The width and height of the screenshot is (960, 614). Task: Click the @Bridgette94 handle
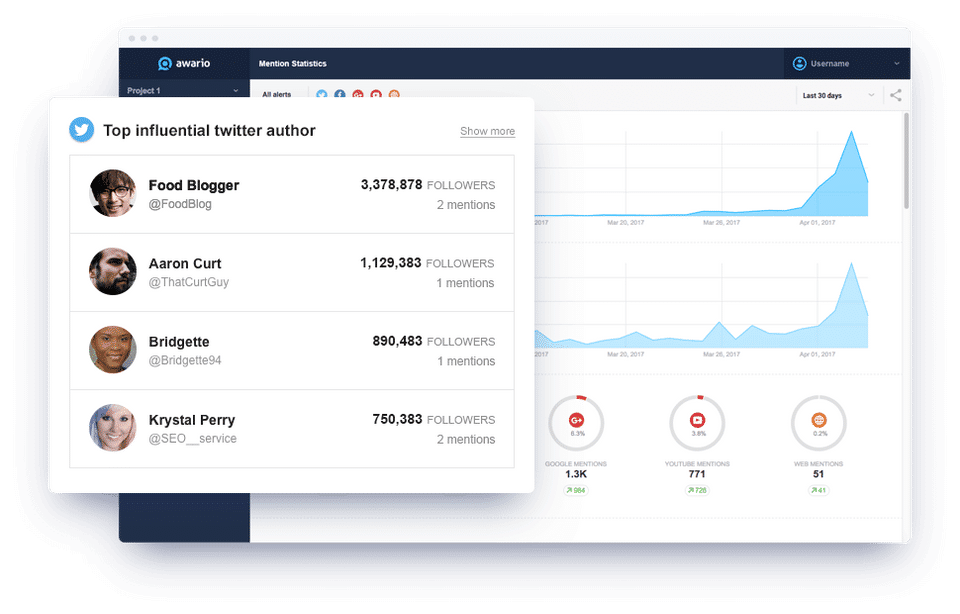coord(185,361)
